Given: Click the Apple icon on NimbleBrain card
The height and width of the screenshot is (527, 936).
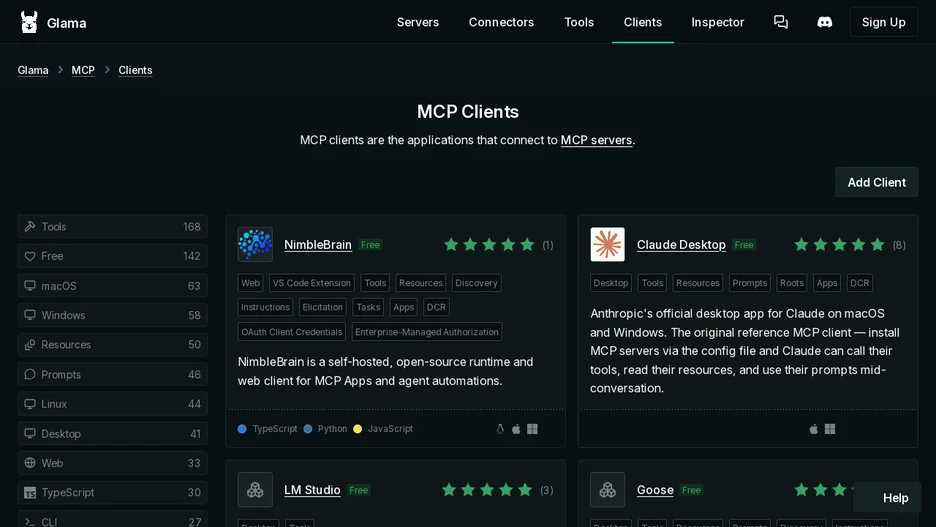Looking at the screenshot, I should [x=516, y=429].
